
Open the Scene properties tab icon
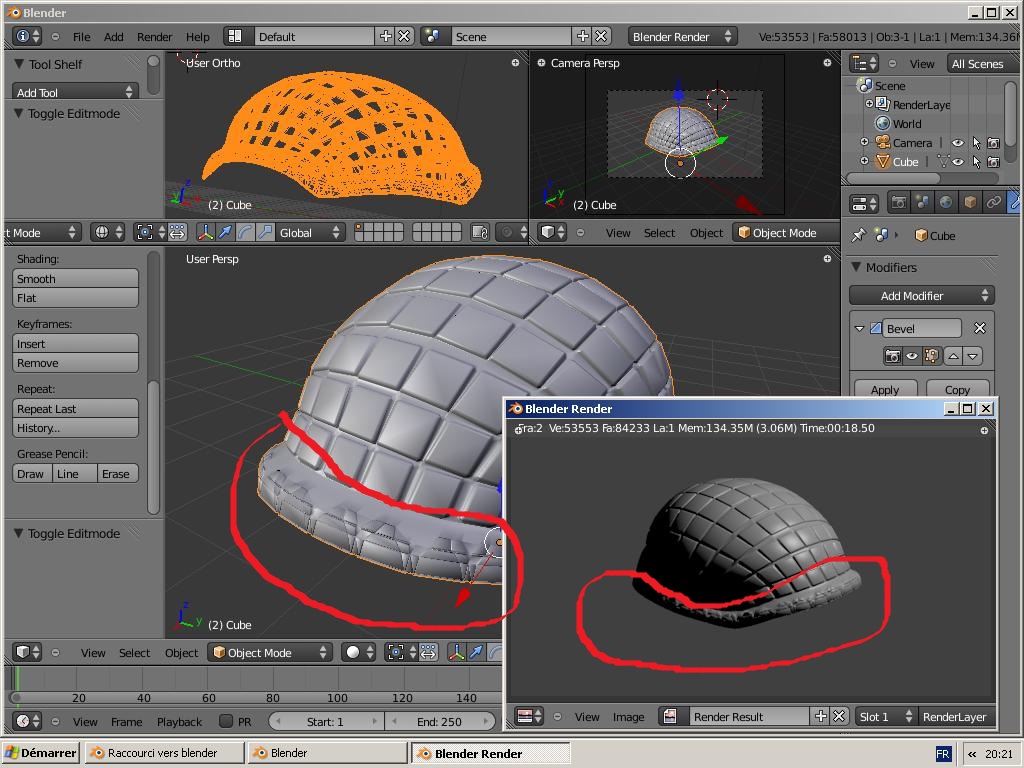click(x=923, y=202)
